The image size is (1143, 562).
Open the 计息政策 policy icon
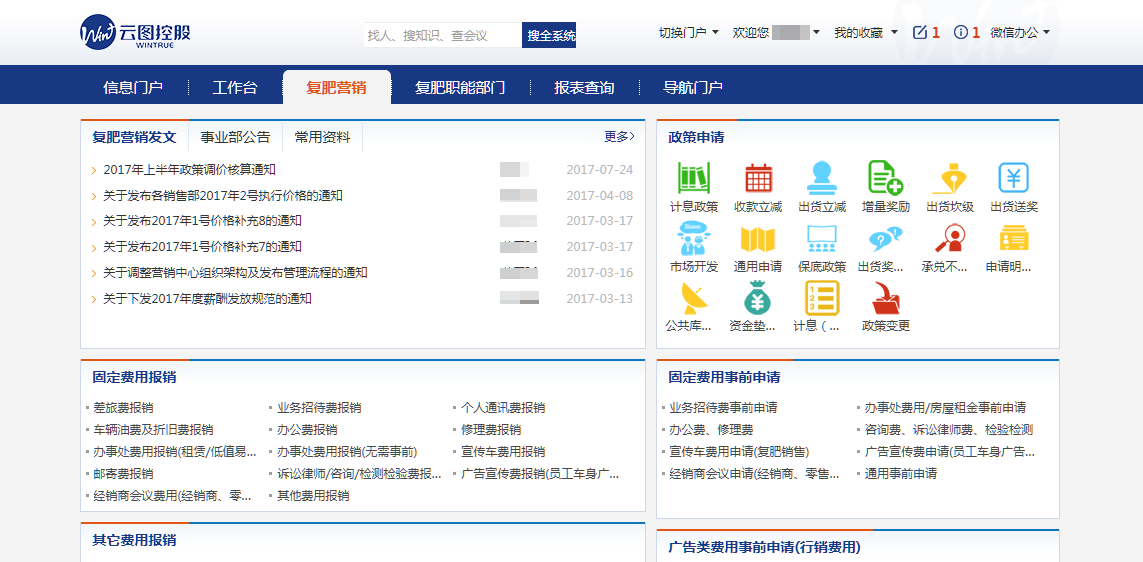tap(693, 179)
